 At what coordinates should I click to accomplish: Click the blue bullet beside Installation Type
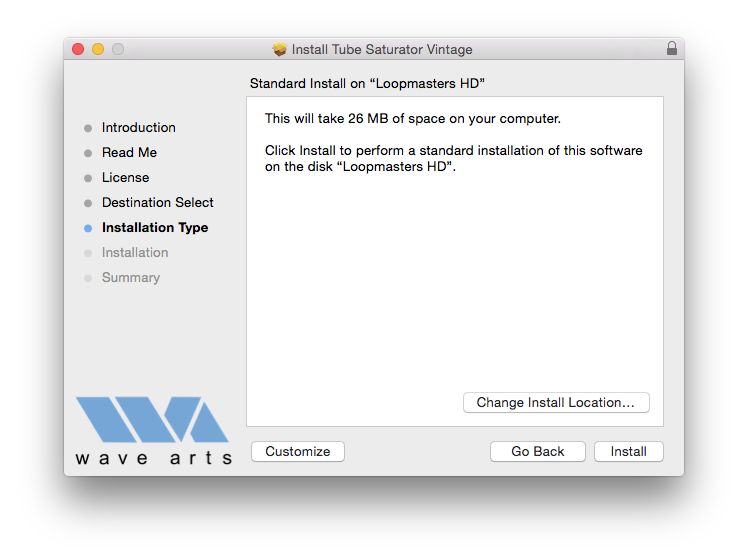point(88,228)
